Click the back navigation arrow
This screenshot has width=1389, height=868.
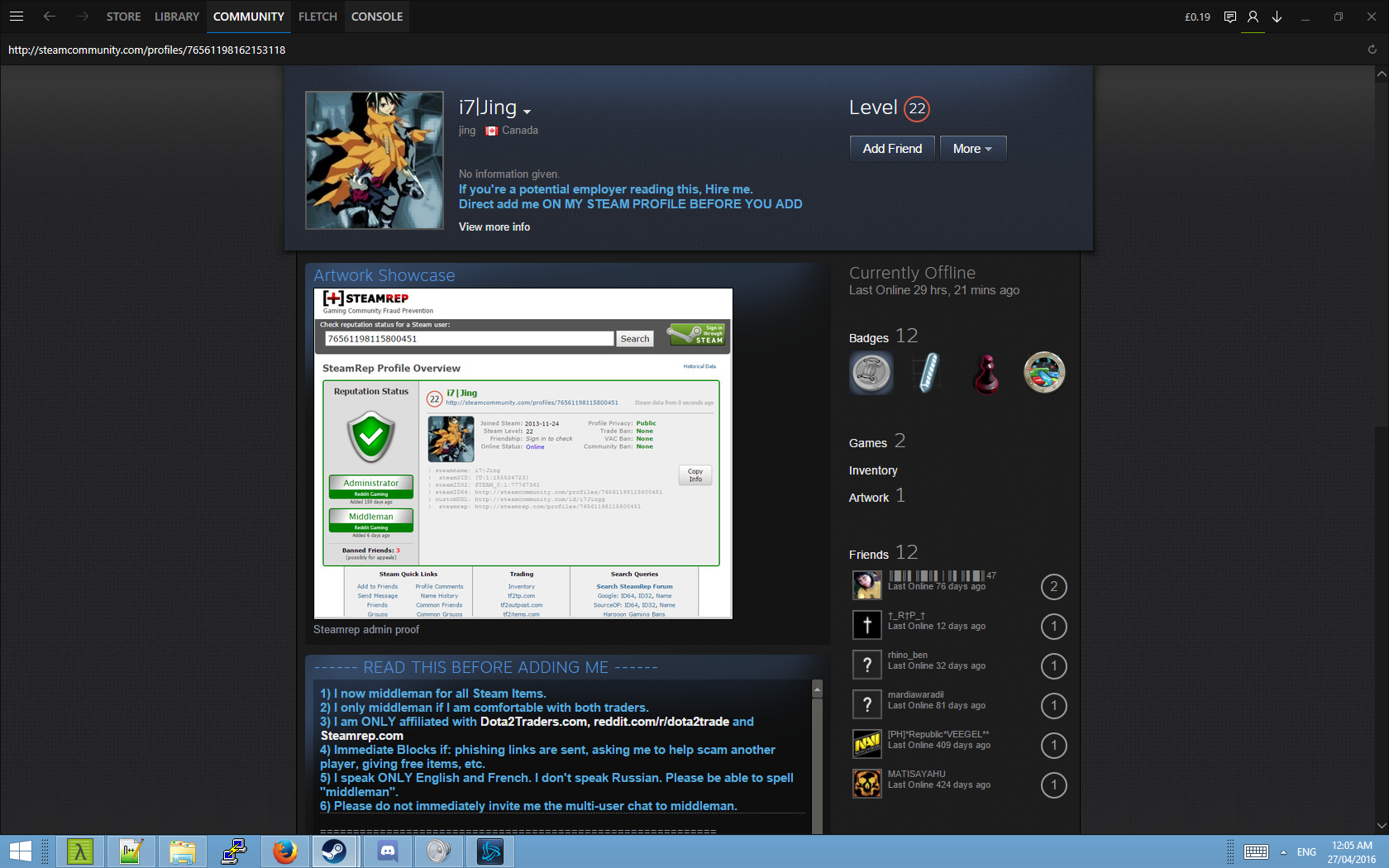(x=50, y=17)
